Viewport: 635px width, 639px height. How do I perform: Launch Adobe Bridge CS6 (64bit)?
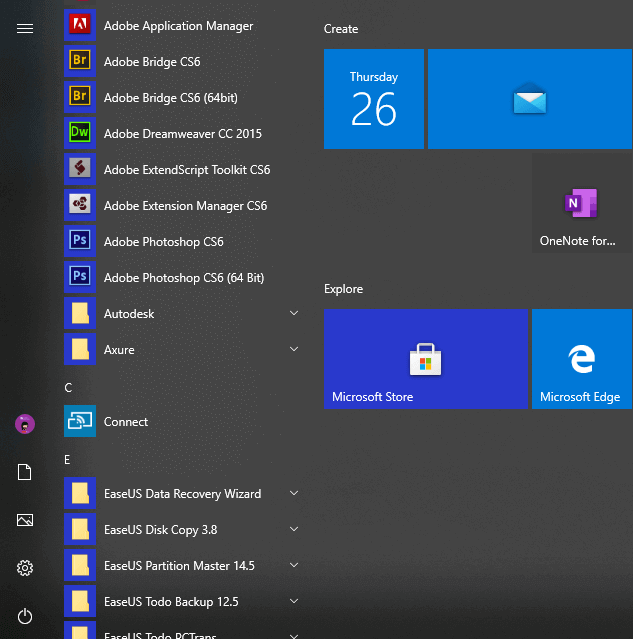[x=170, y=98]
